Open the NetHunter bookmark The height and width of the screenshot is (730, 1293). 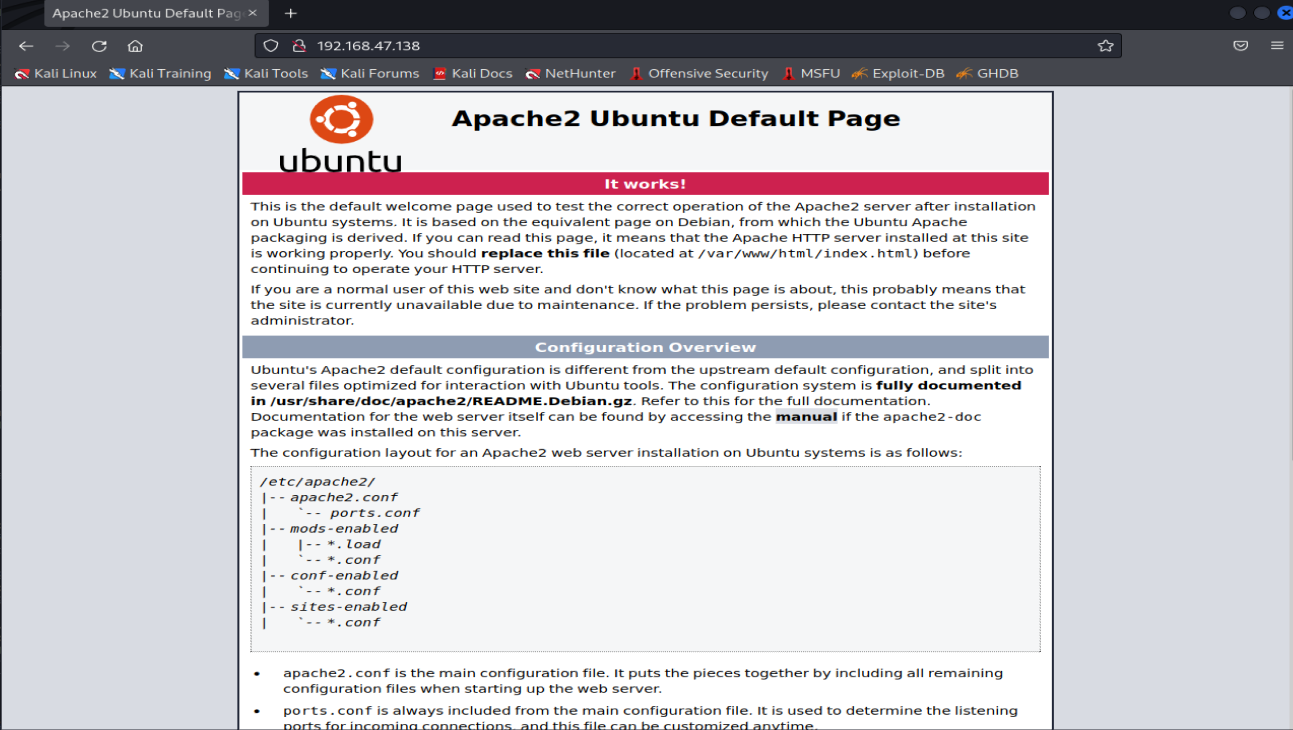tap(571, 73)
